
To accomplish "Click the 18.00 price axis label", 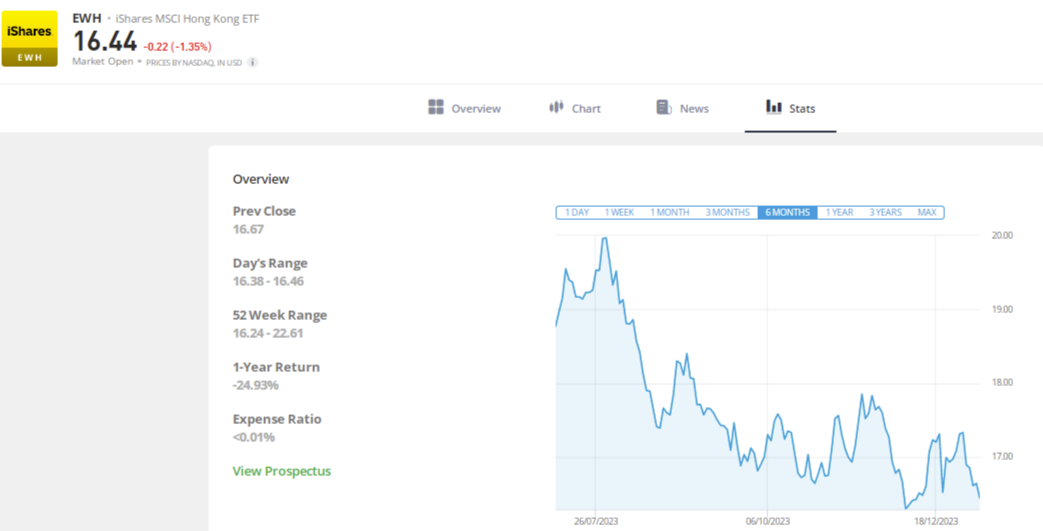I will (x=1002, y=383).
